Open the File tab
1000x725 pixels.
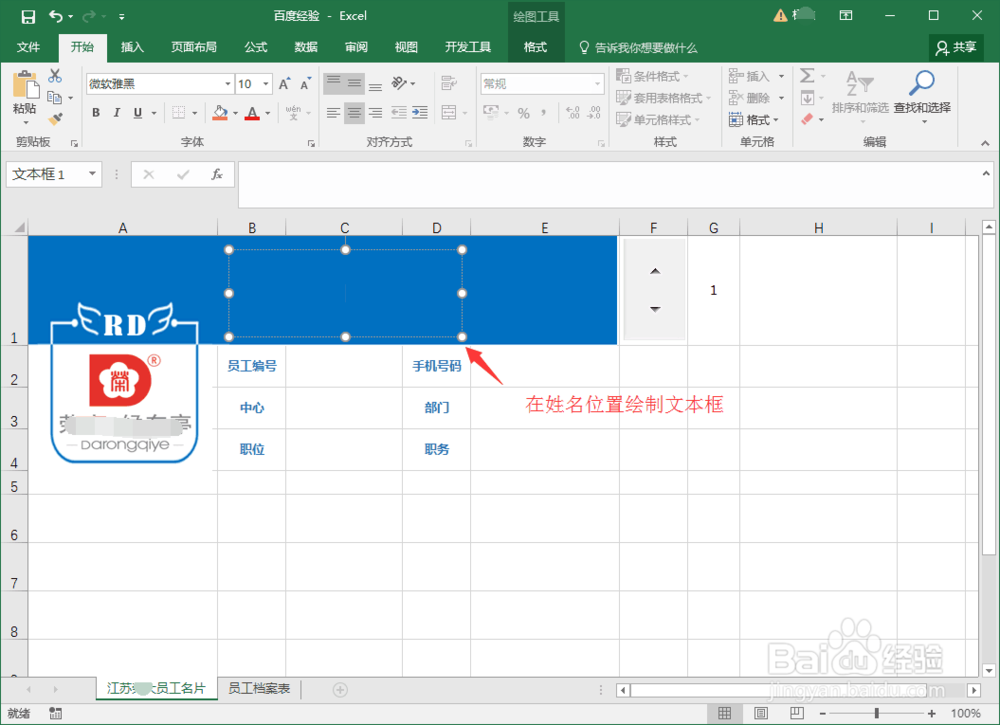pyautogui.click(x=28, y=47)
